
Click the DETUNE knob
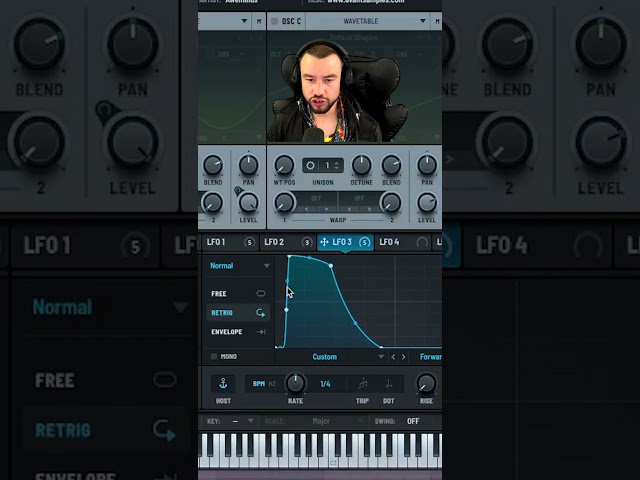point(361,165)
